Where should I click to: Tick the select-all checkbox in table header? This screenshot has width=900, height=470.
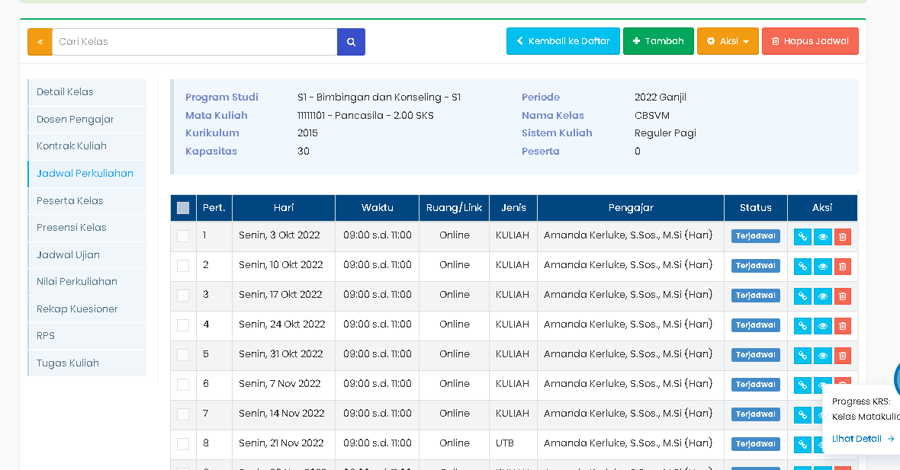pyautogui.click(x=183, y=208)
